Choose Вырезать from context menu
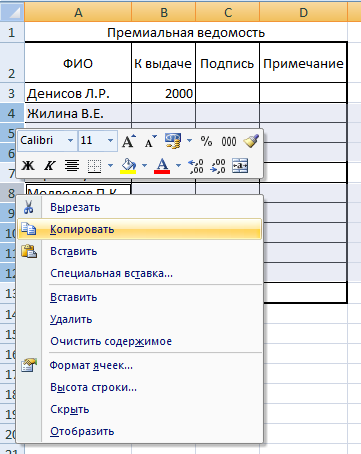Viewport: 361px width, 454px height. coord(139,207)
